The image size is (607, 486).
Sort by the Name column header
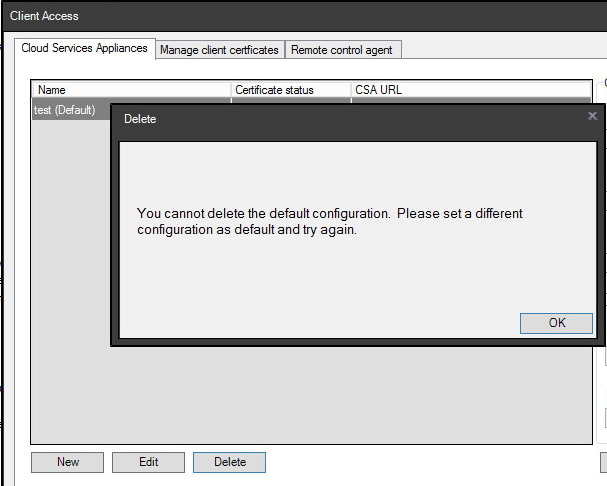coord(130,90)
